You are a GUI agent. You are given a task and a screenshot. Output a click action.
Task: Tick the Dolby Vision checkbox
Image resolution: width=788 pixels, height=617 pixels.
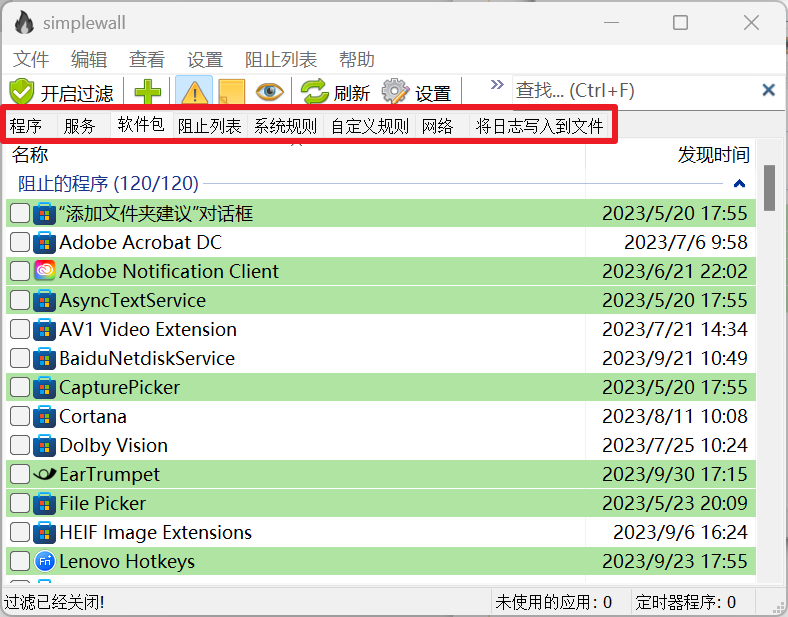point(20,445)
